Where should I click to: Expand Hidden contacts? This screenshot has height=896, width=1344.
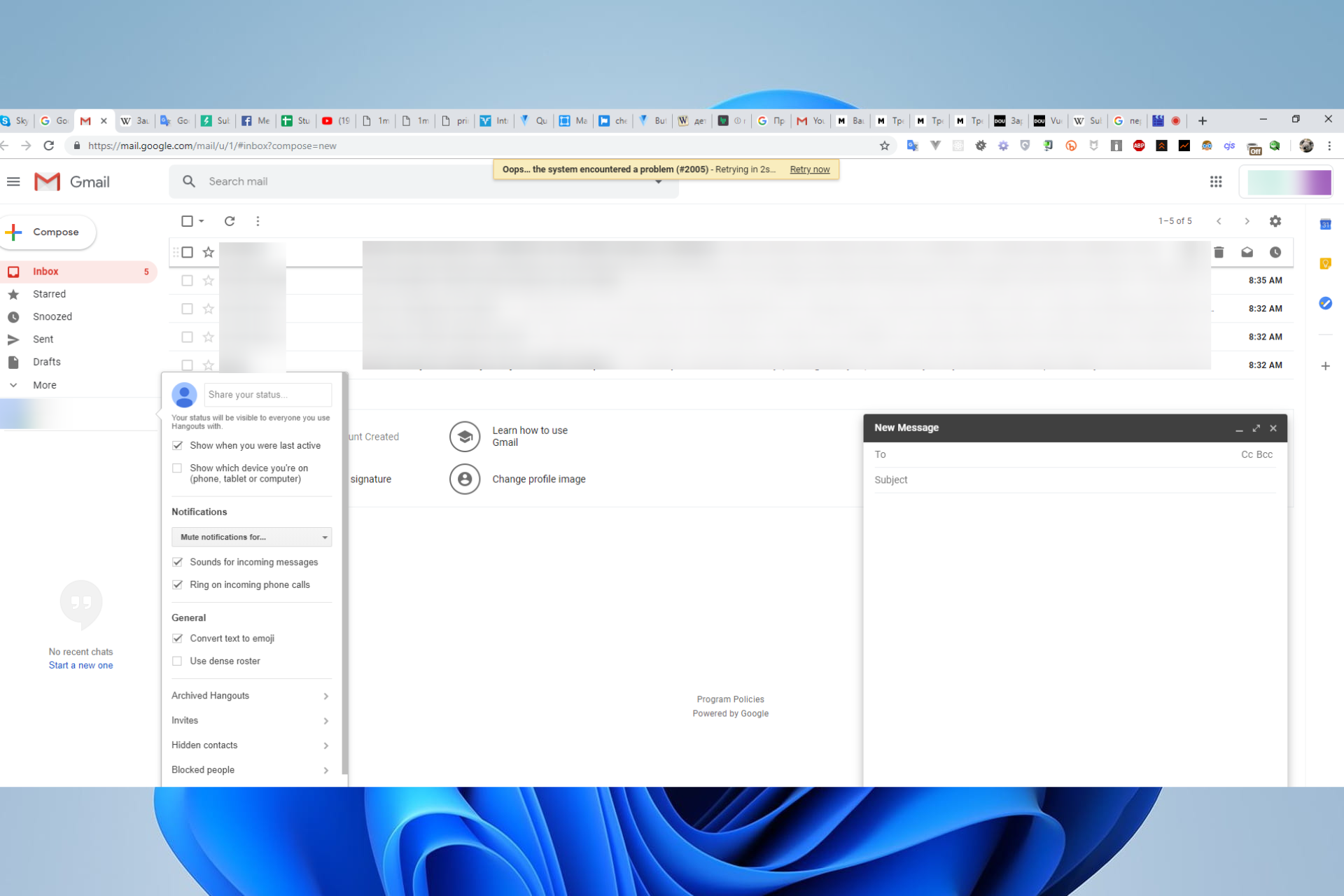[251, 745]
